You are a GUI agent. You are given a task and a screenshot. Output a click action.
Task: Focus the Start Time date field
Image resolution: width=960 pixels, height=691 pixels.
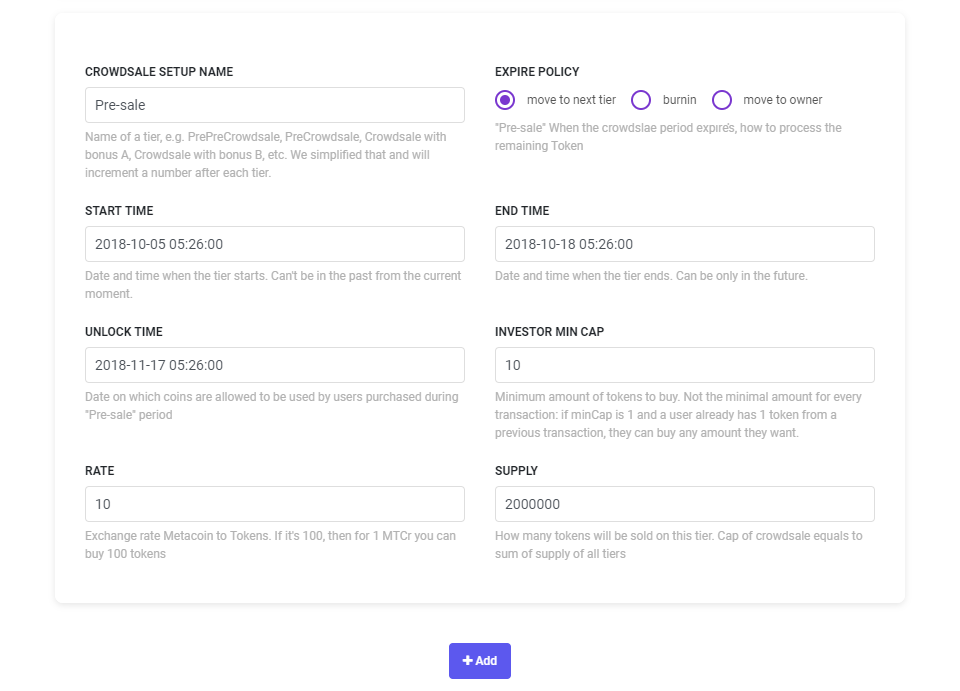(275, 244)
